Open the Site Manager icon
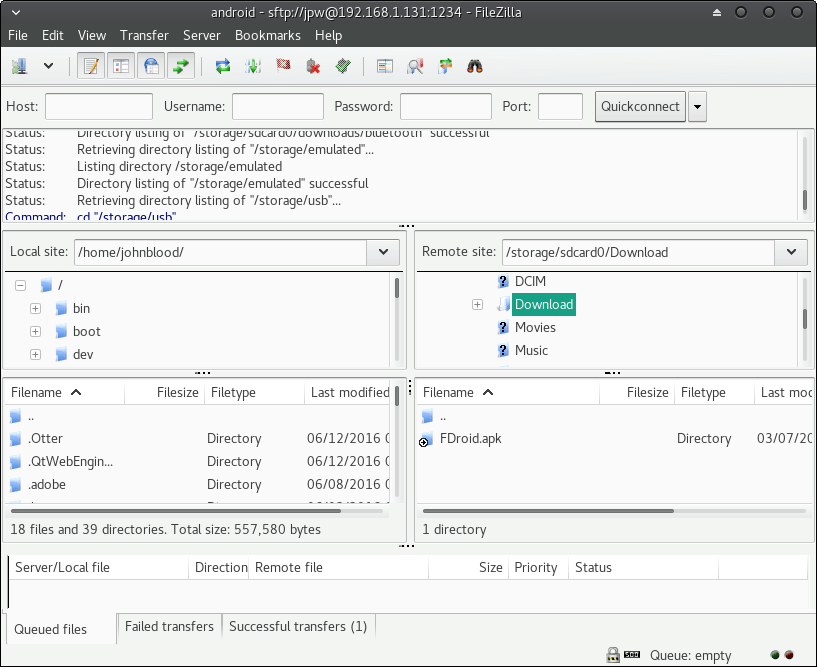817x667 pixels. pyautogui.click(x=19, y=67)
